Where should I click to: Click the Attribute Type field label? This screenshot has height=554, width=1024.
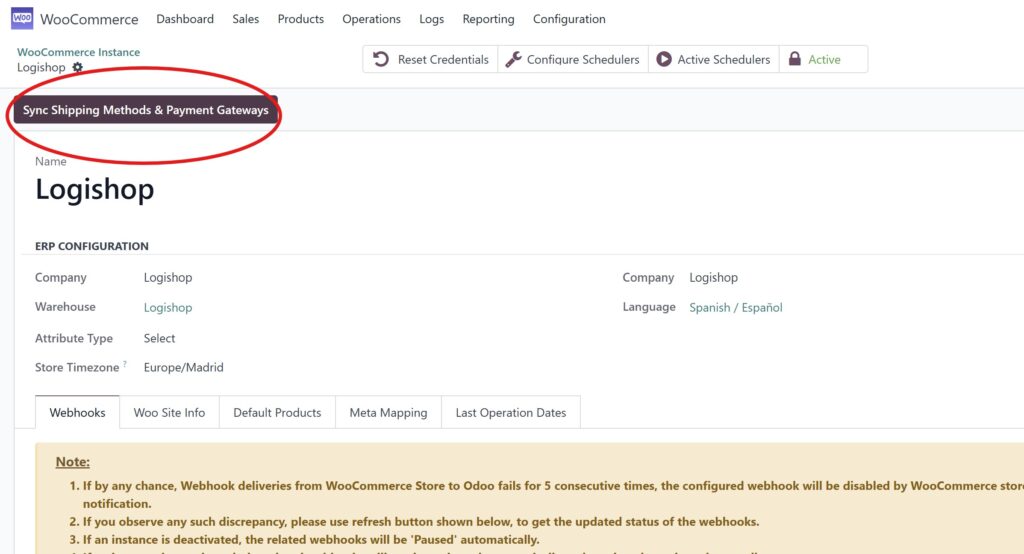pyautogui.click(x=74, y=338)
